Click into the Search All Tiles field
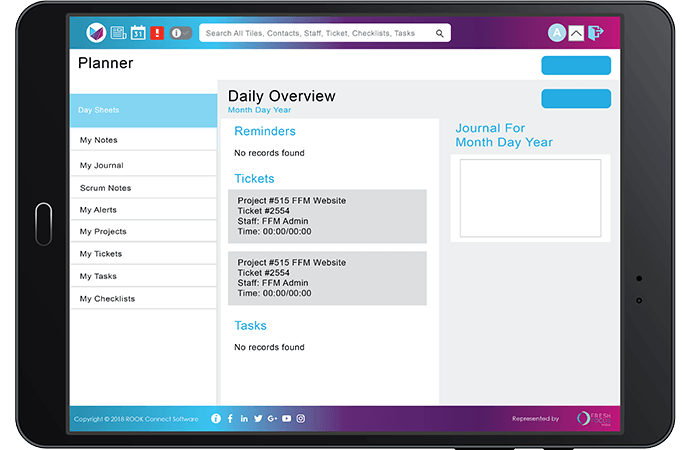Image resolution: width=690 pixels, height=450 pixels. tap(315, 33)
